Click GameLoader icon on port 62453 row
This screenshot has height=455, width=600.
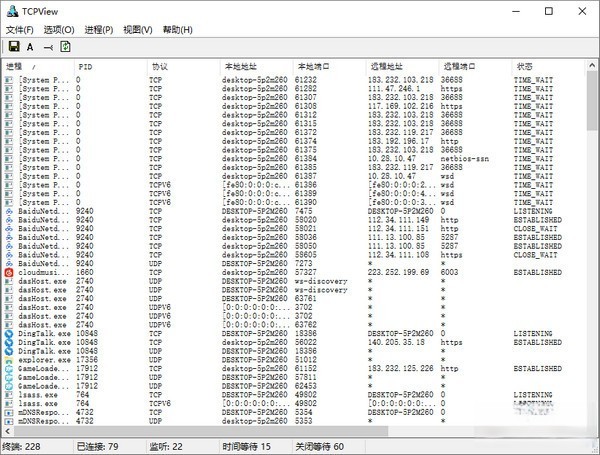[9, 386]
